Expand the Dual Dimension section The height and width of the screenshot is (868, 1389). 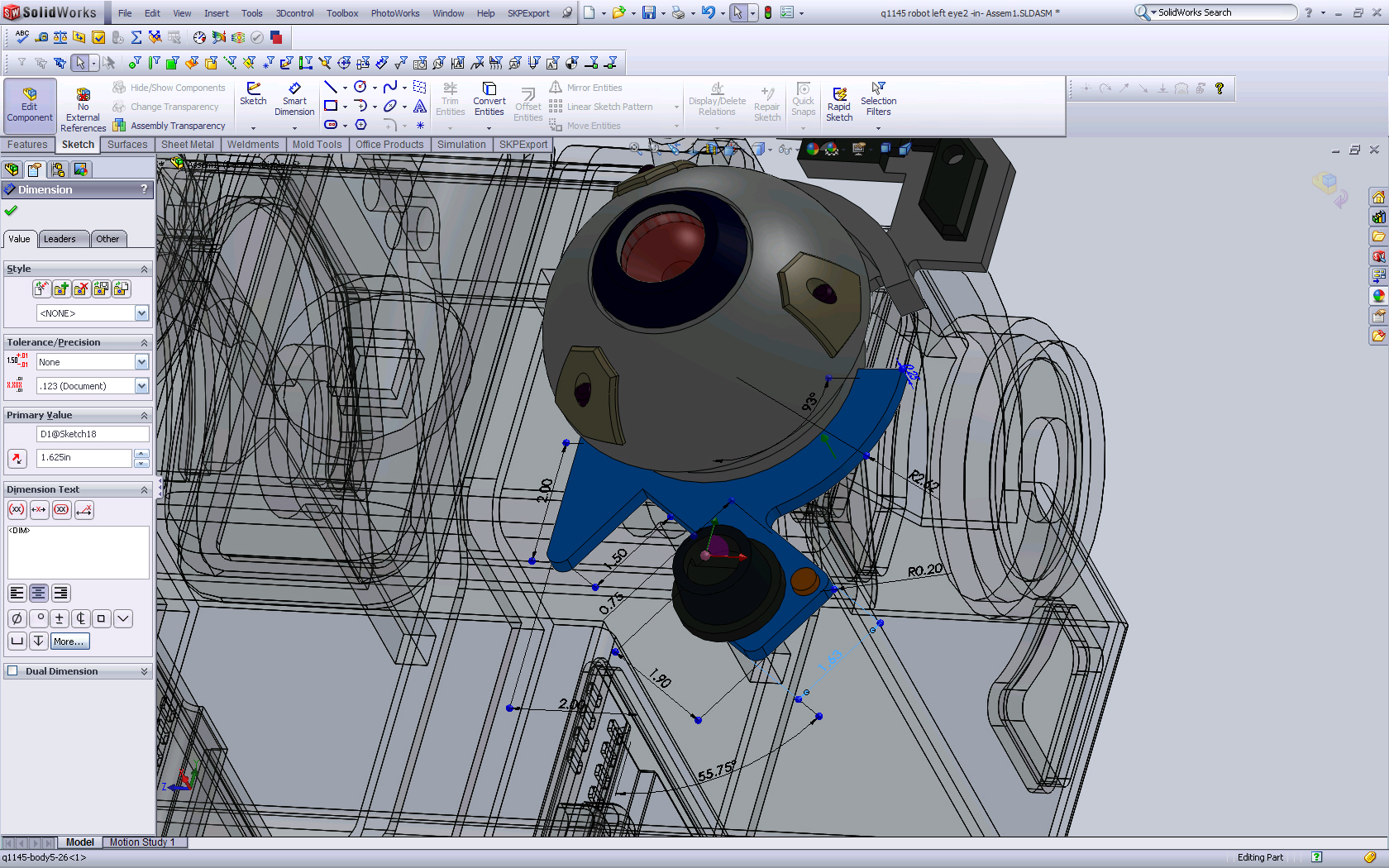[x=144, y=671]
